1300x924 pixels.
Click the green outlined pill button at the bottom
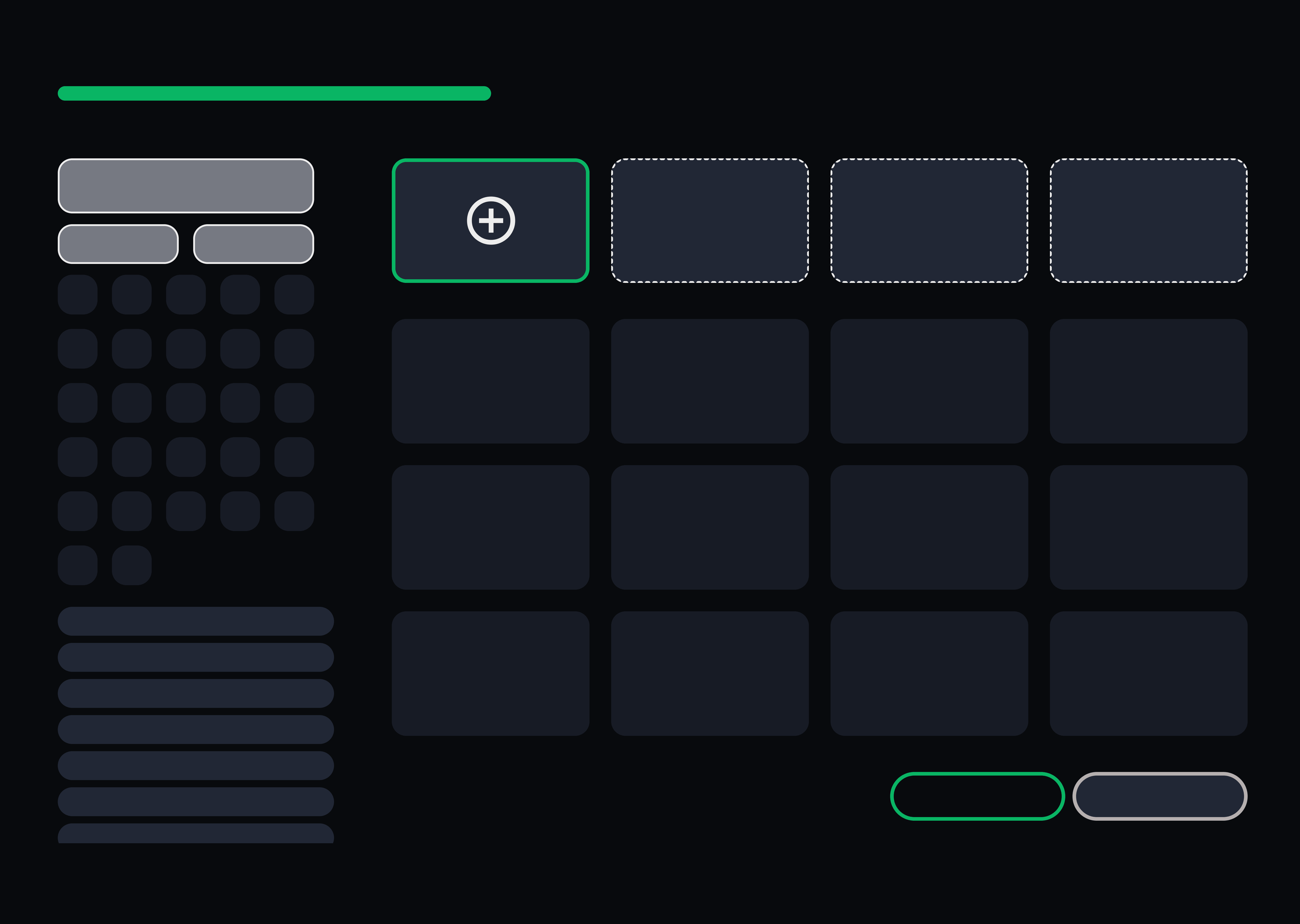pyautogui.click(x=977, y=796)
